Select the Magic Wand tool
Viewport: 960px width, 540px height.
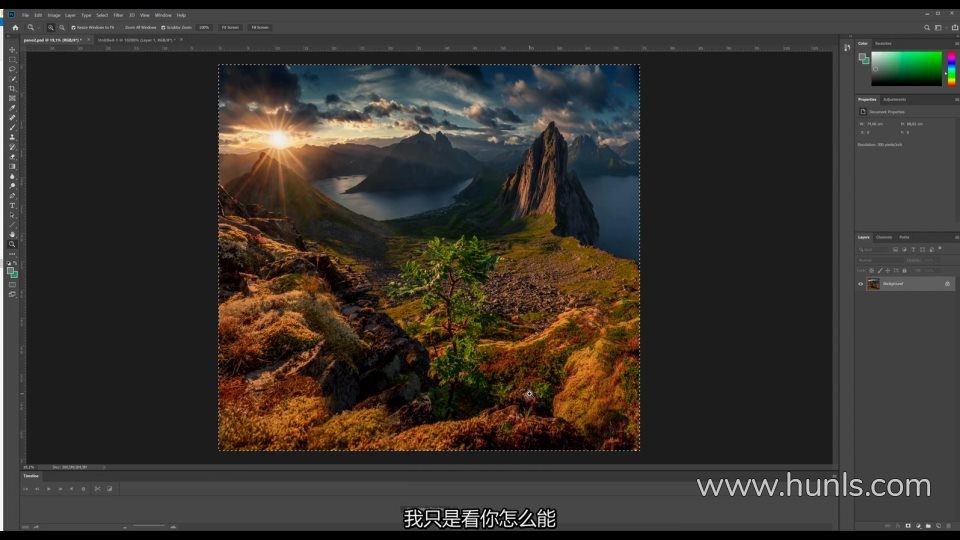pos(12,79)
